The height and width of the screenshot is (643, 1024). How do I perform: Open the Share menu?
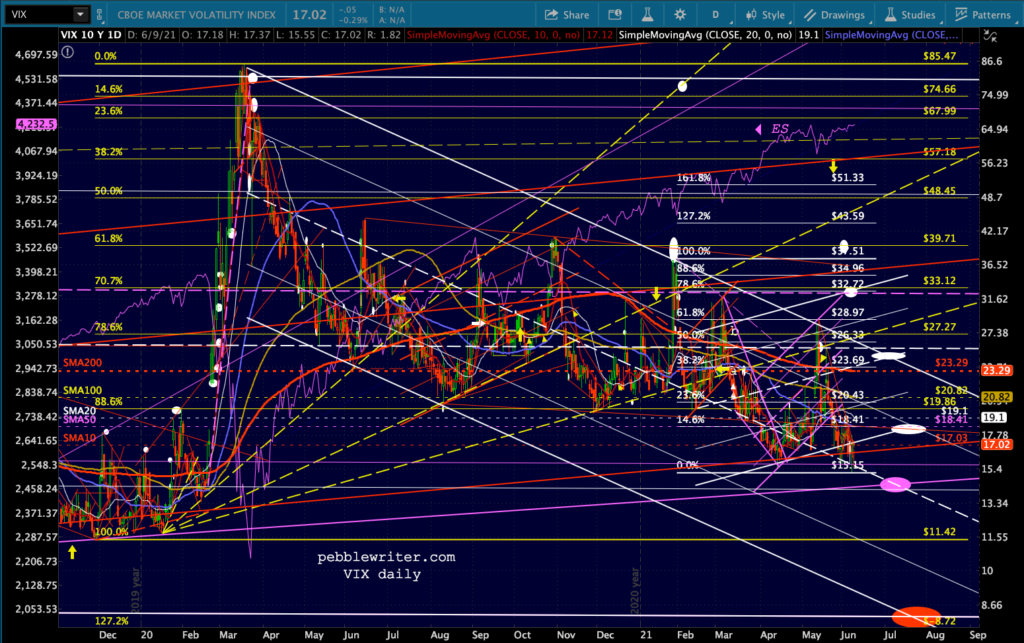tap(567, 14)
